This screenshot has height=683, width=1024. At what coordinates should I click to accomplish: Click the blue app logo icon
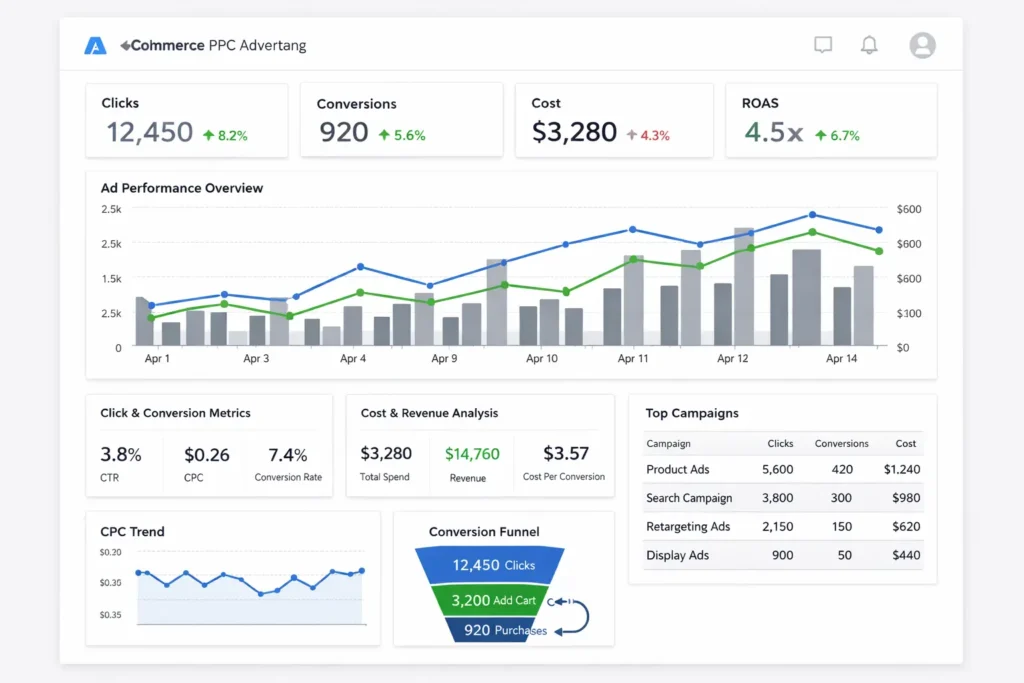pyautogui.click(x=95, y=46)
